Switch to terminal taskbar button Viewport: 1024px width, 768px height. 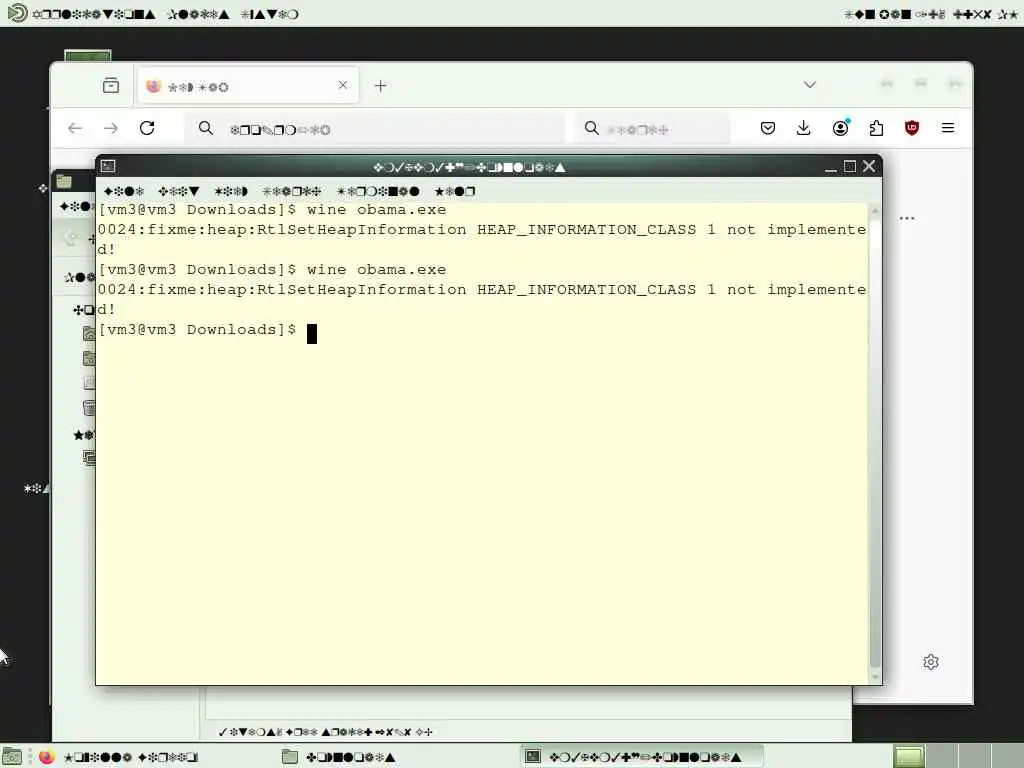[641, 757]
